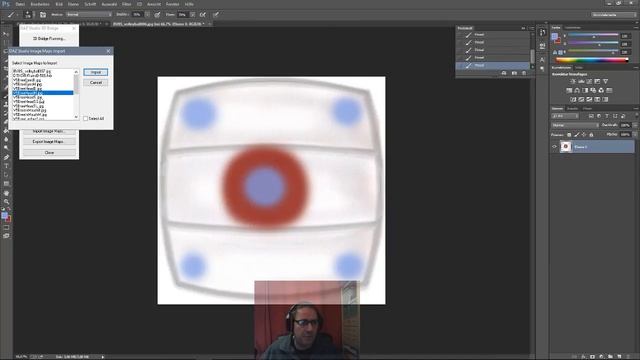640x360 pixels.
Task: Add a Curves adjustment layer
Action: point(589,82)
